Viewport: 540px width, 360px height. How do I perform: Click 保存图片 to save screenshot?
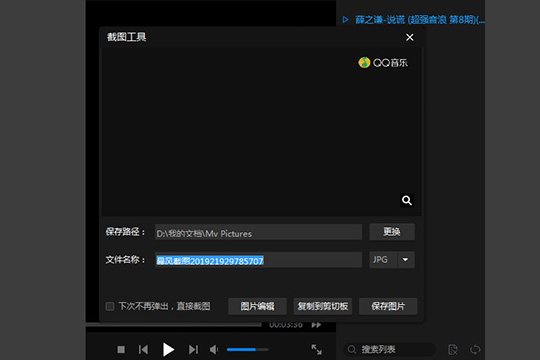388,306
